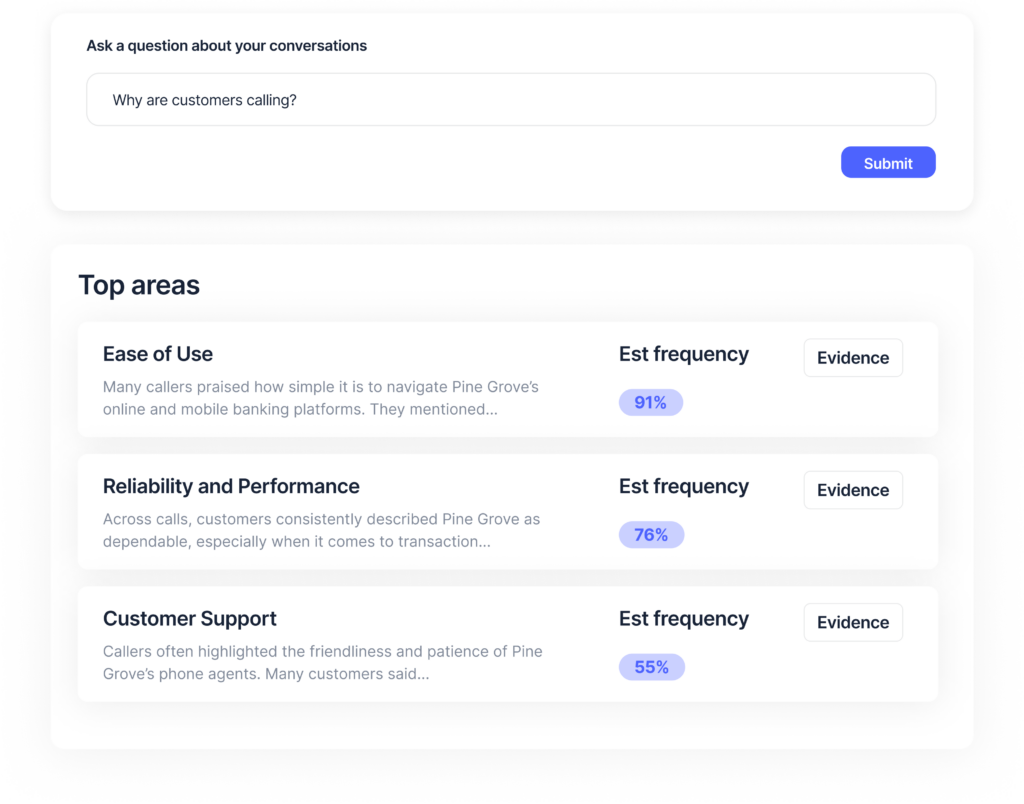Open Evidence for Ease of Use
The image size is (1024, 804).
[x=853, y=358]
